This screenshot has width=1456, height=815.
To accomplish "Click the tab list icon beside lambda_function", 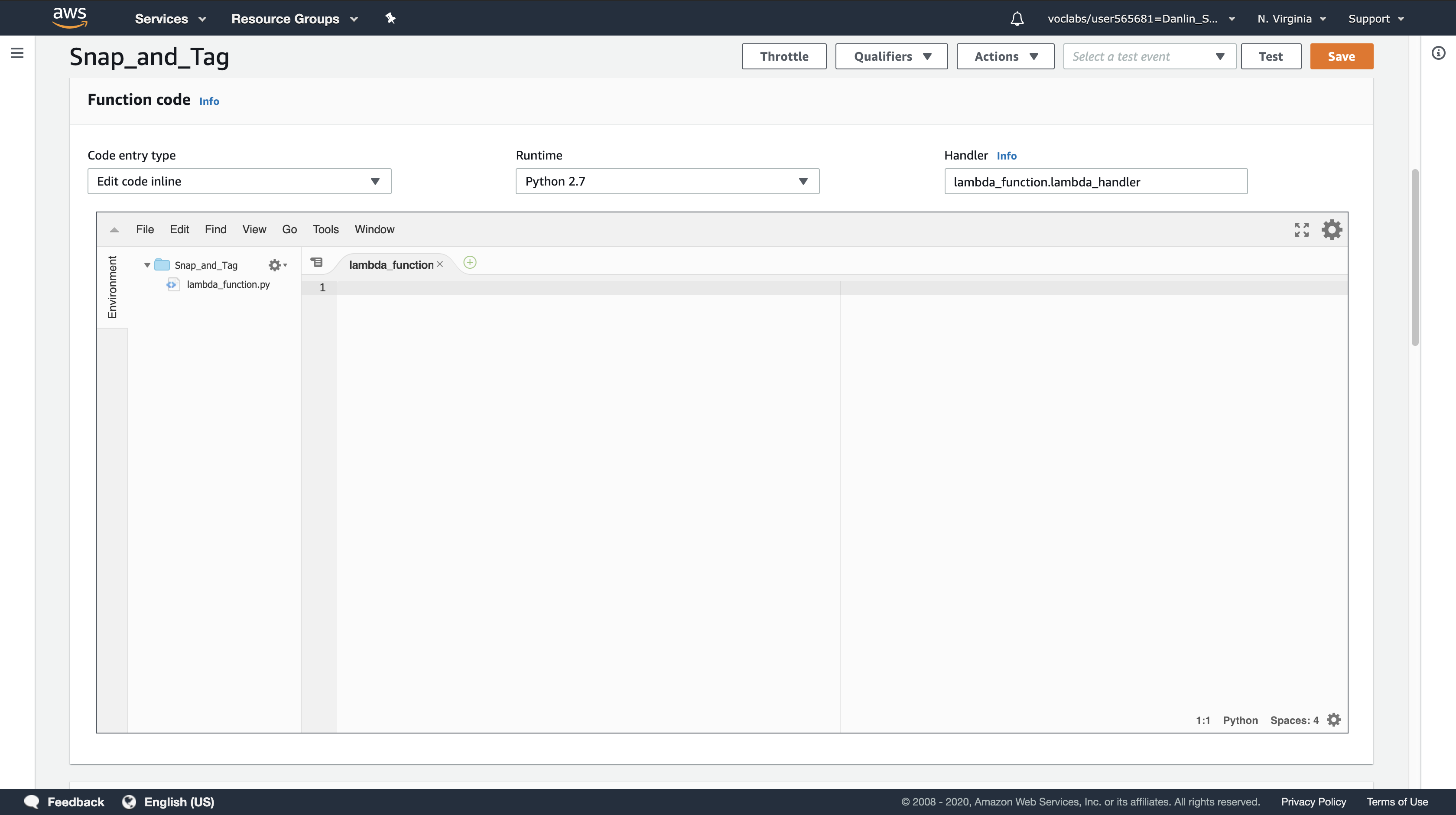I will pos(316,262).
